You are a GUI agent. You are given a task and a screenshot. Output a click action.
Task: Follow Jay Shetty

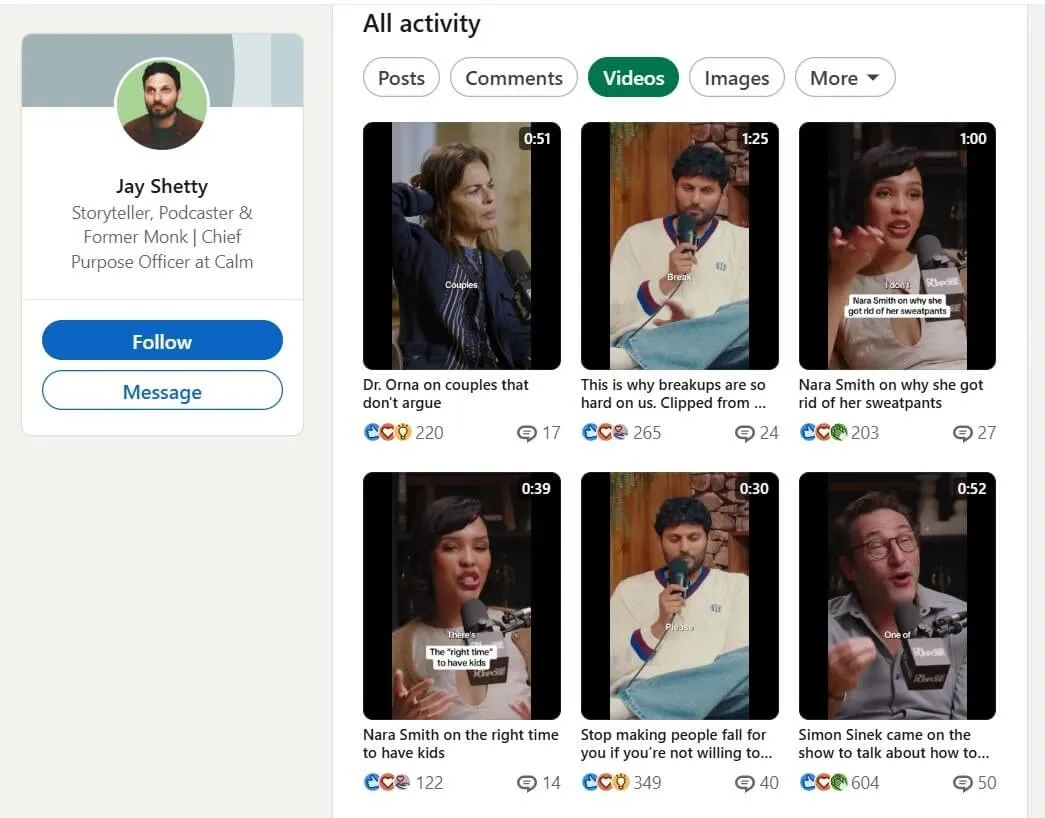pyautogui.click(x=162, y=341)
